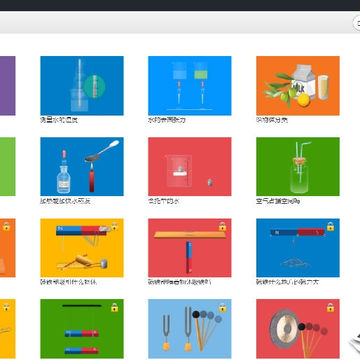Click lock icon on green hanging magnets tile
The image size is (360, 360).
coord(114,307)
